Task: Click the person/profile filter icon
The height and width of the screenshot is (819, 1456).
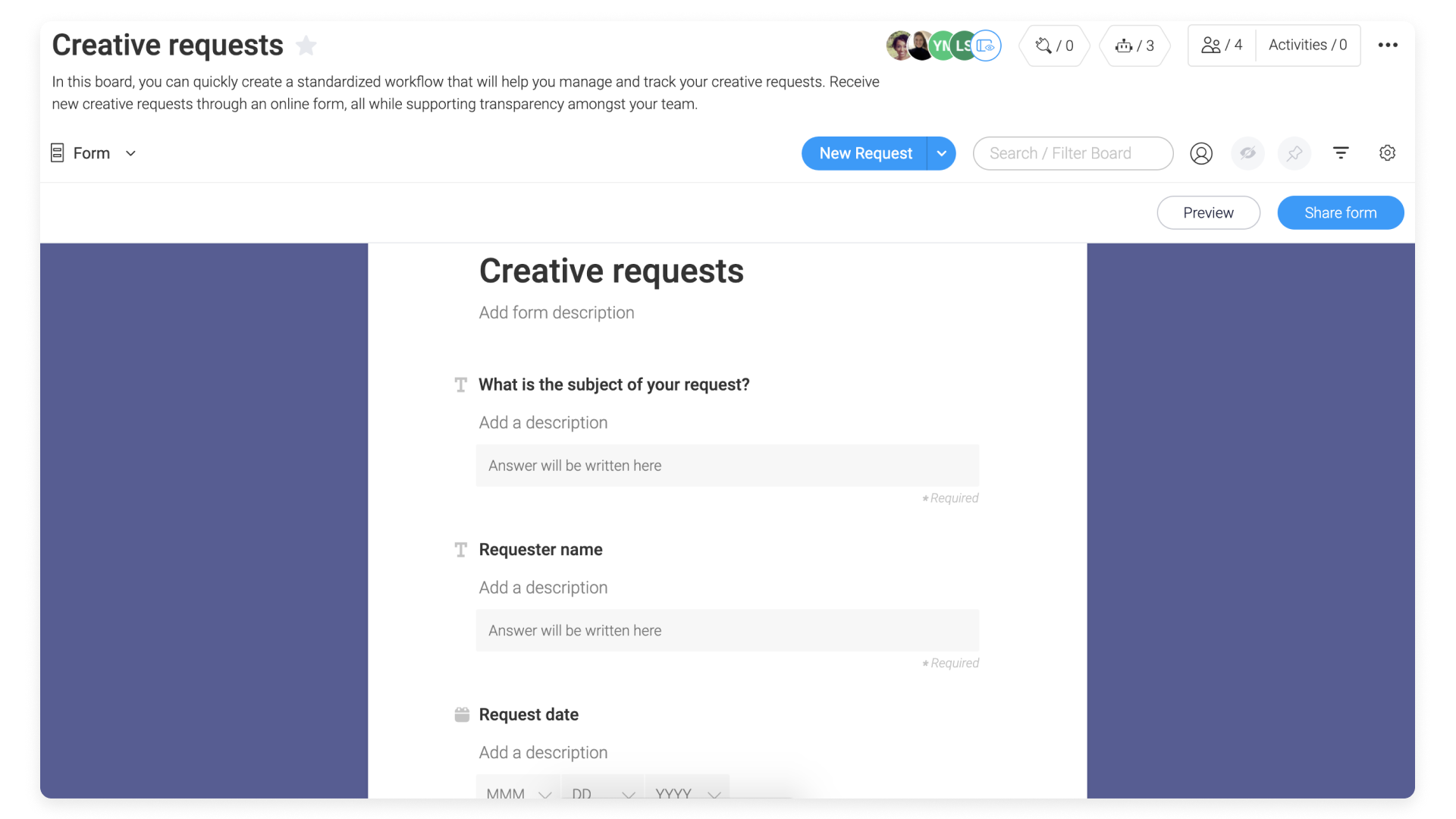Action: 1201,153
